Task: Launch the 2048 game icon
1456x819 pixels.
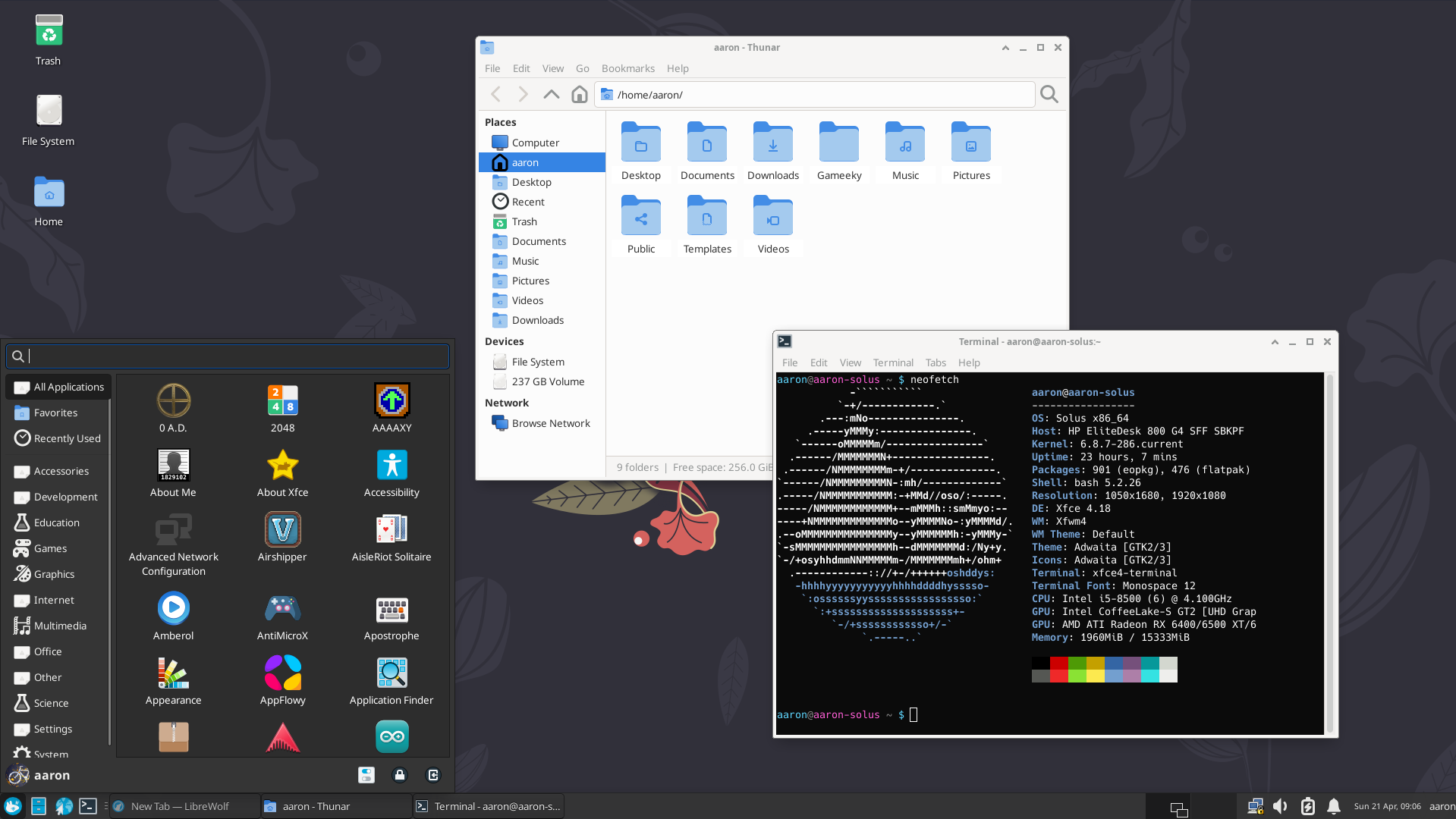Action: pos(282,409)
